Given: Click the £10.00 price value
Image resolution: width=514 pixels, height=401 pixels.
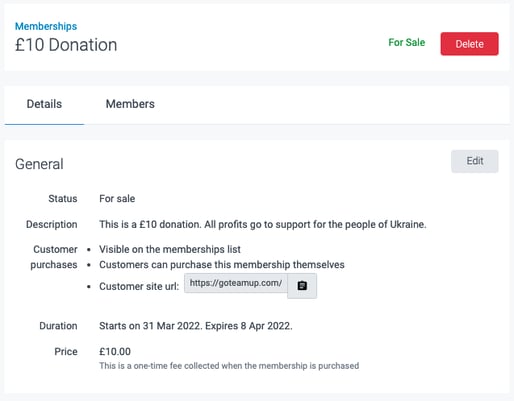Looking at the screenshot, I should pos(115,352).
